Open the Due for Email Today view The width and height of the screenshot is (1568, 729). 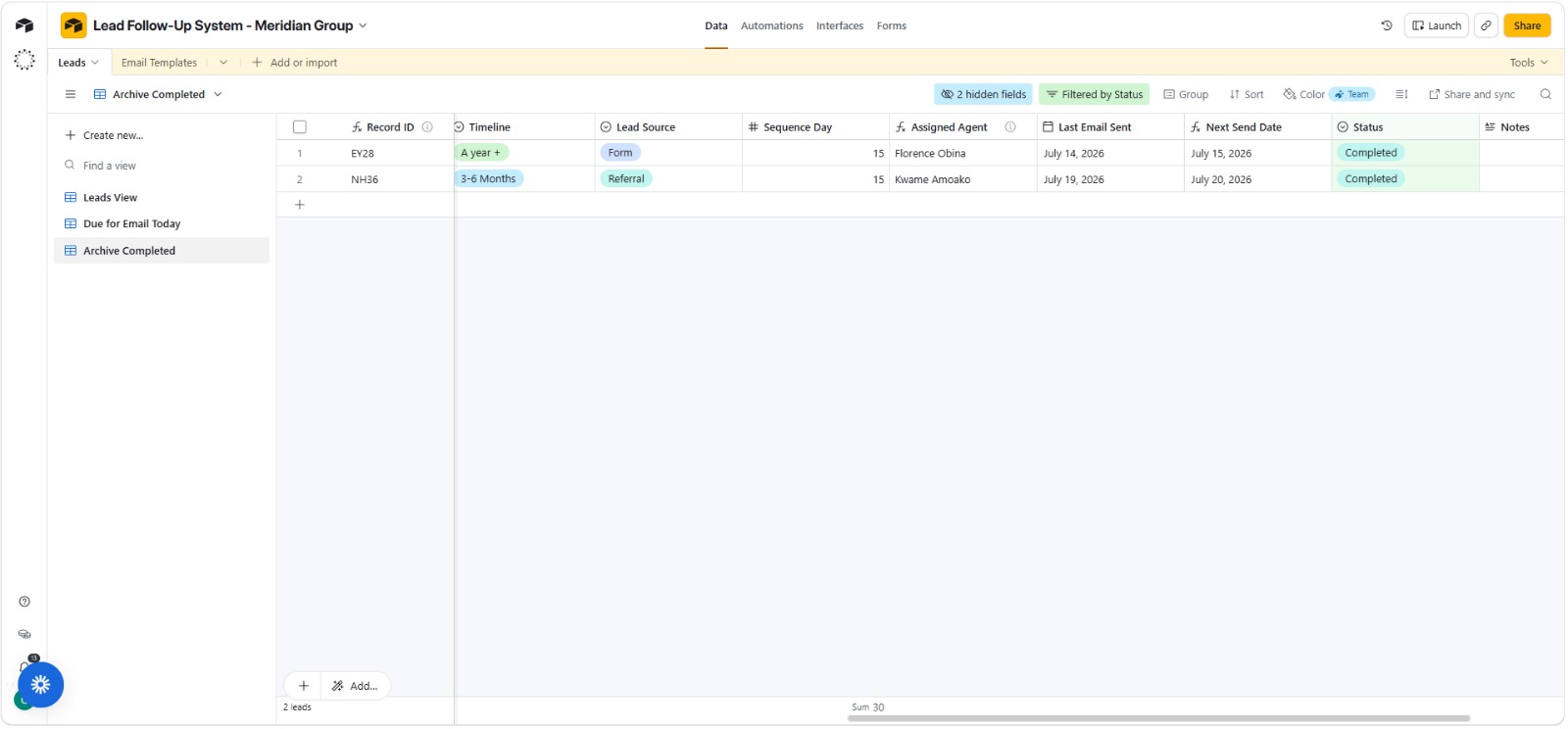coord(162,223)
